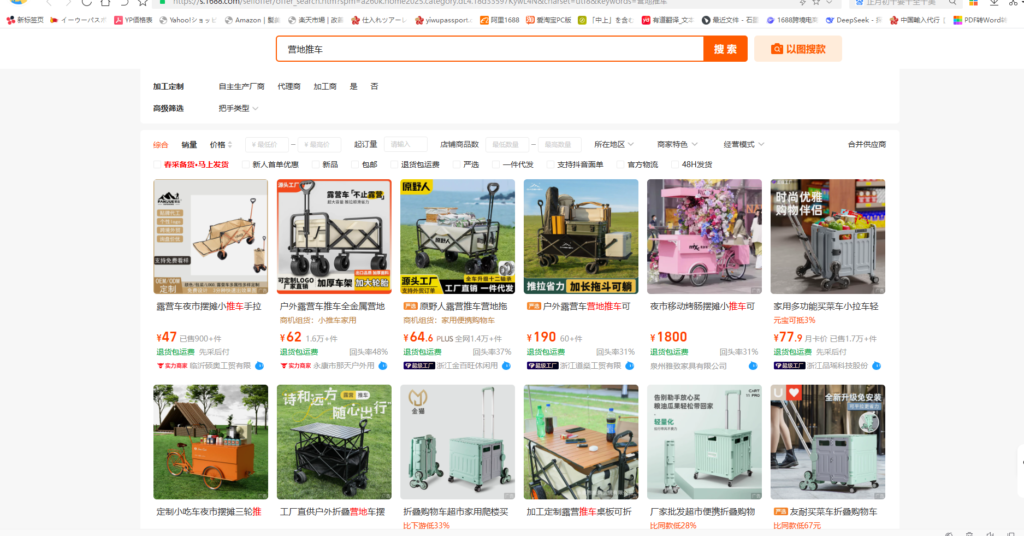Enable the 新人首单优惠 checkbox

pos(244,164)
